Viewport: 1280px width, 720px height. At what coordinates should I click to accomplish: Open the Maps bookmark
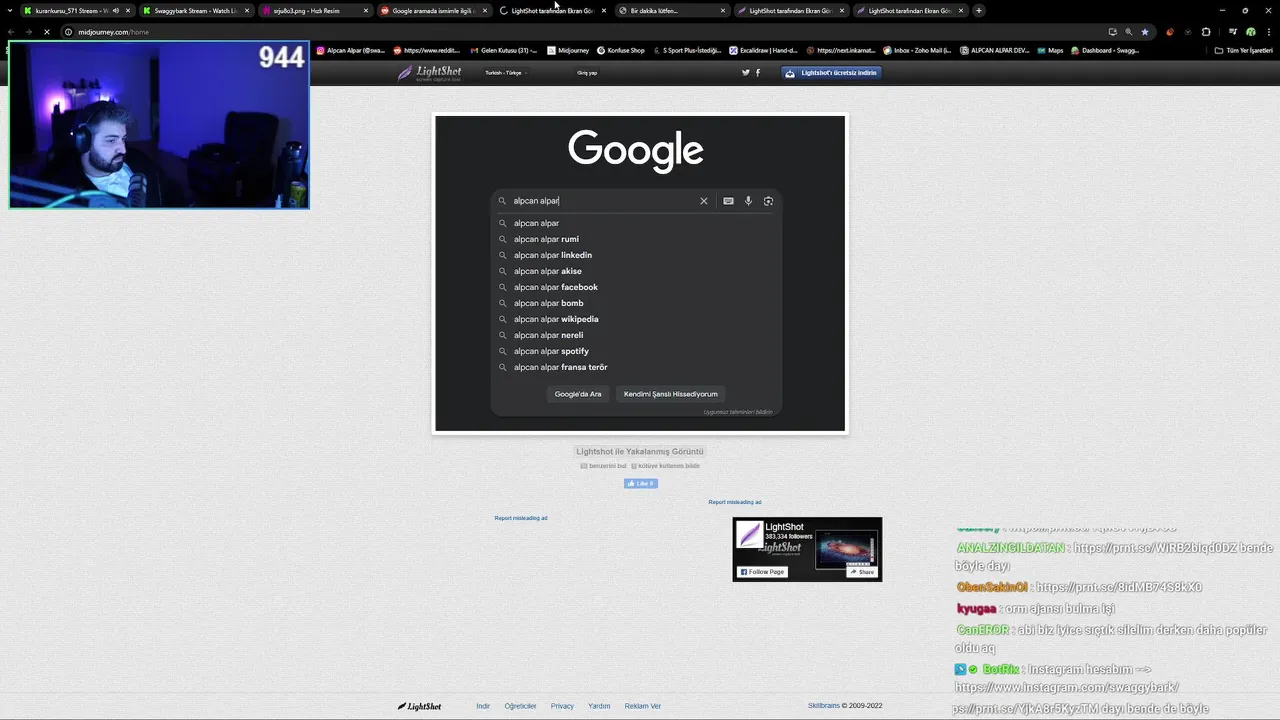[x=1050, y=50]
